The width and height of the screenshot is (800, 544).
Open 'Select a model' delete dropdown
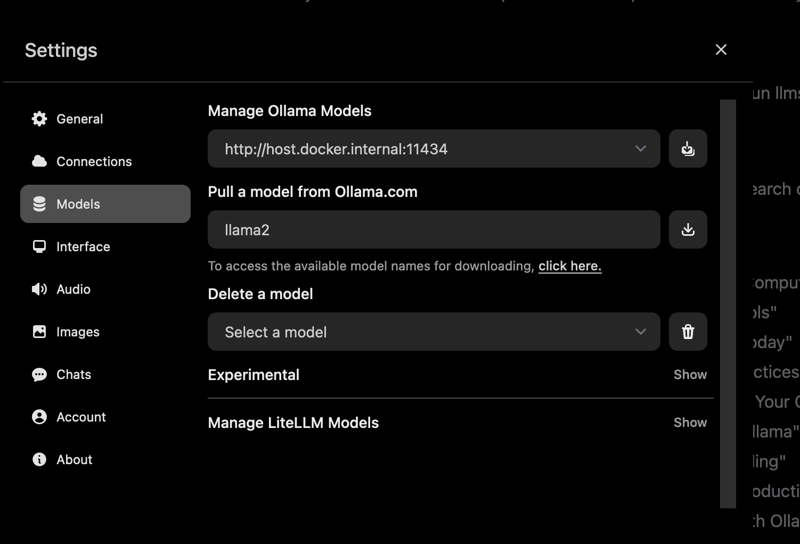point(434,332)
